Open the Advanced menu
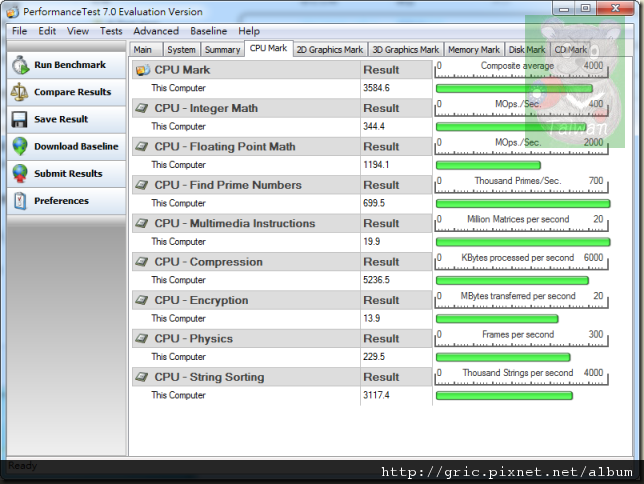The image size is (644, 484). tap(156, 31)
